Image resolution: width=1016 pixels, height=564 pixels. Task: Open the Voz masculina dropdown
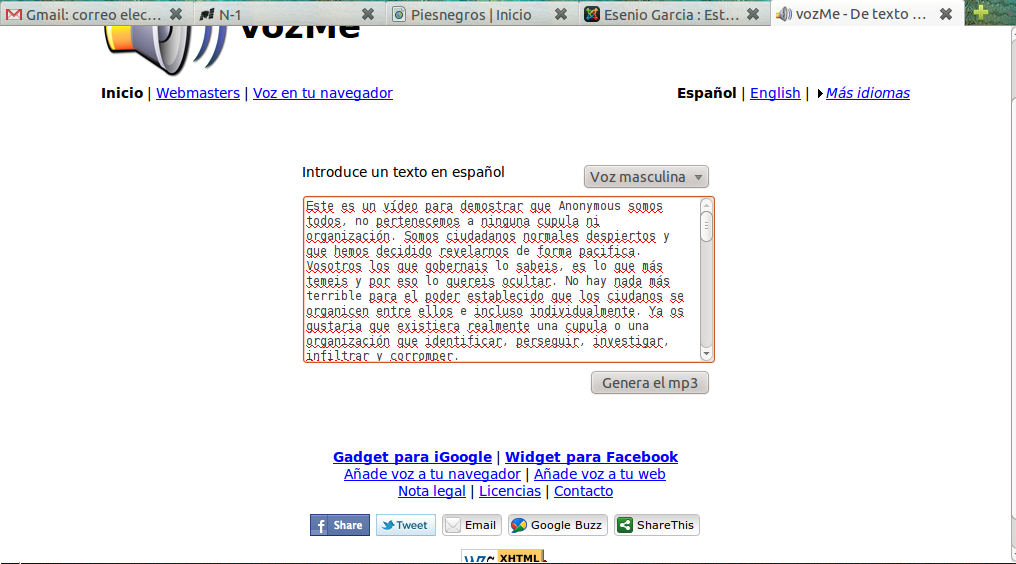[646, 176]
